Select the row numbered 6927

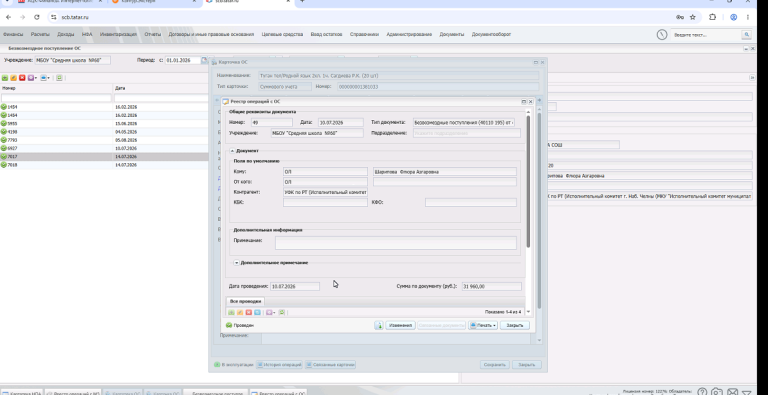105,148
